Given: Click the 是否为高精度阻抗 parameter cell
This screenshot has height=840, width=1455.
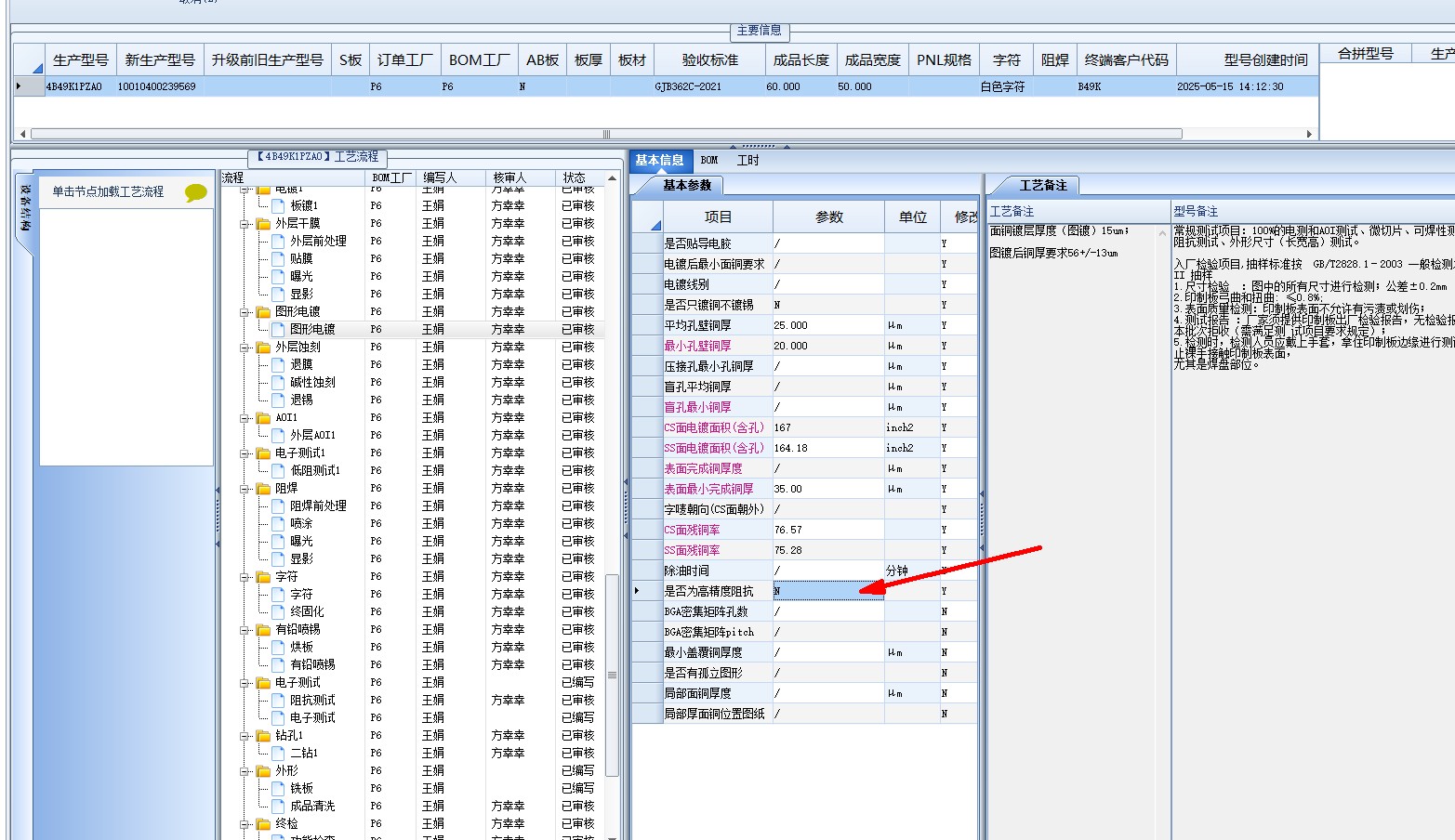Looking at the screenshot, I should (x=828, y=591).
